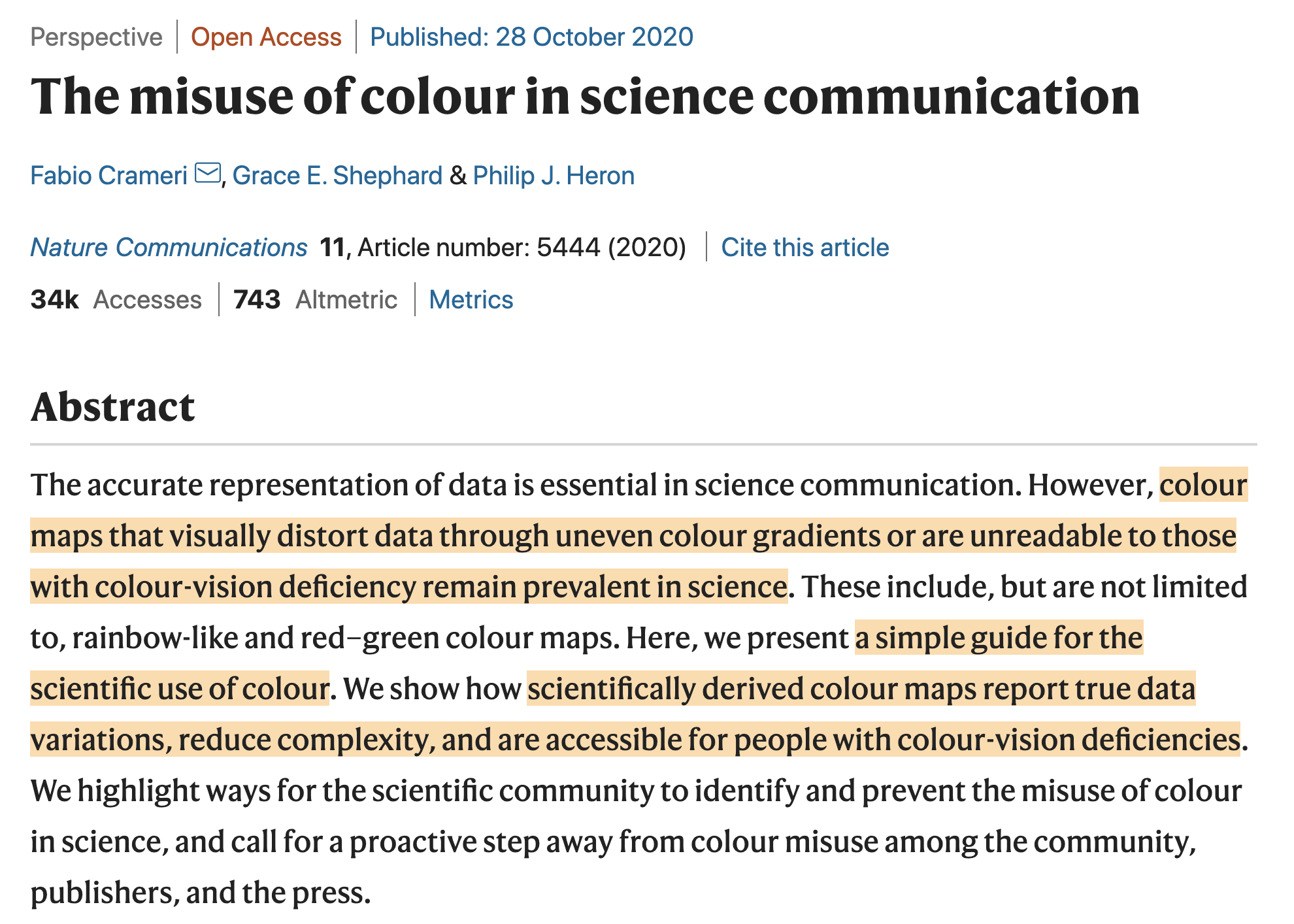Open Fabio Crameri's author link
Viewport: 1294px width, 924px height.
click(109, 176)
